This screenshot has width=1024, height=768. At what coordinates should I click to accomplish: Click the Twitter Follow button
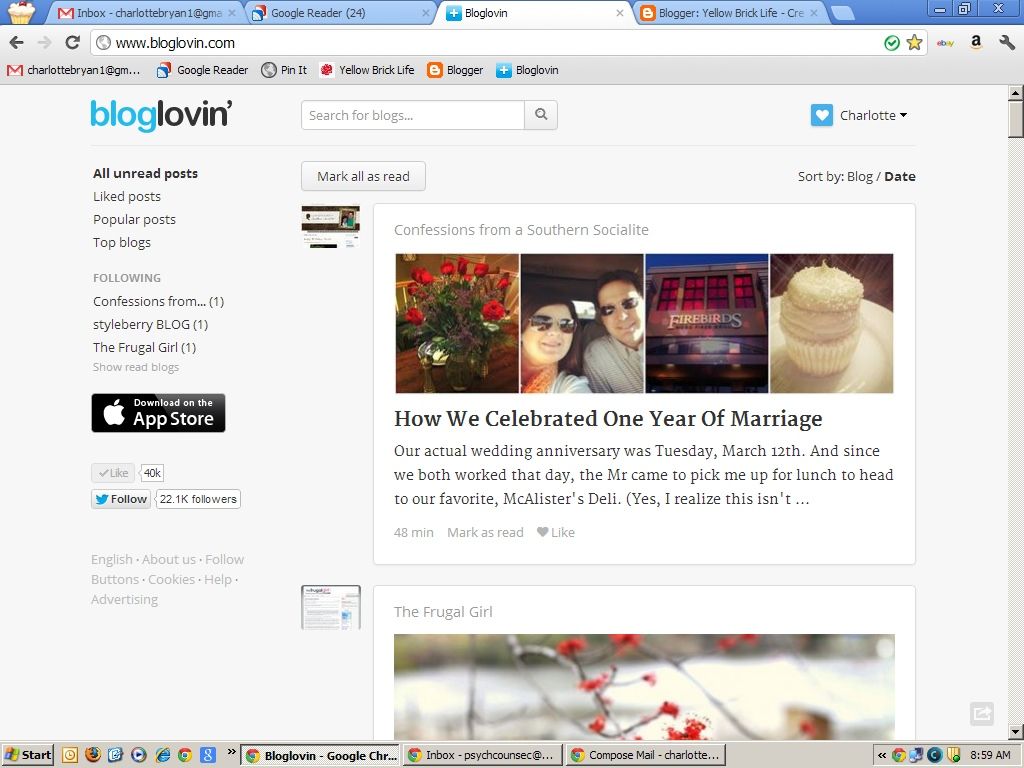click(x=121, y=499)
